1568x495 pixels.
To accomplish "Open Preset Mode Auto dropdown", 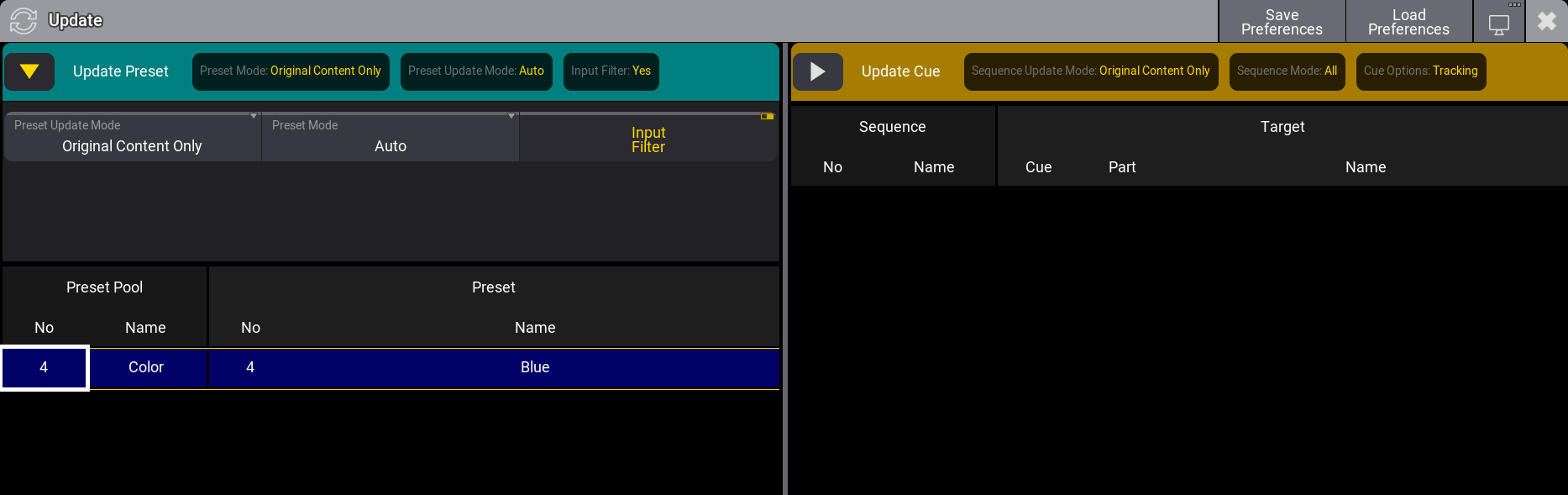I will tap(390, 138).
